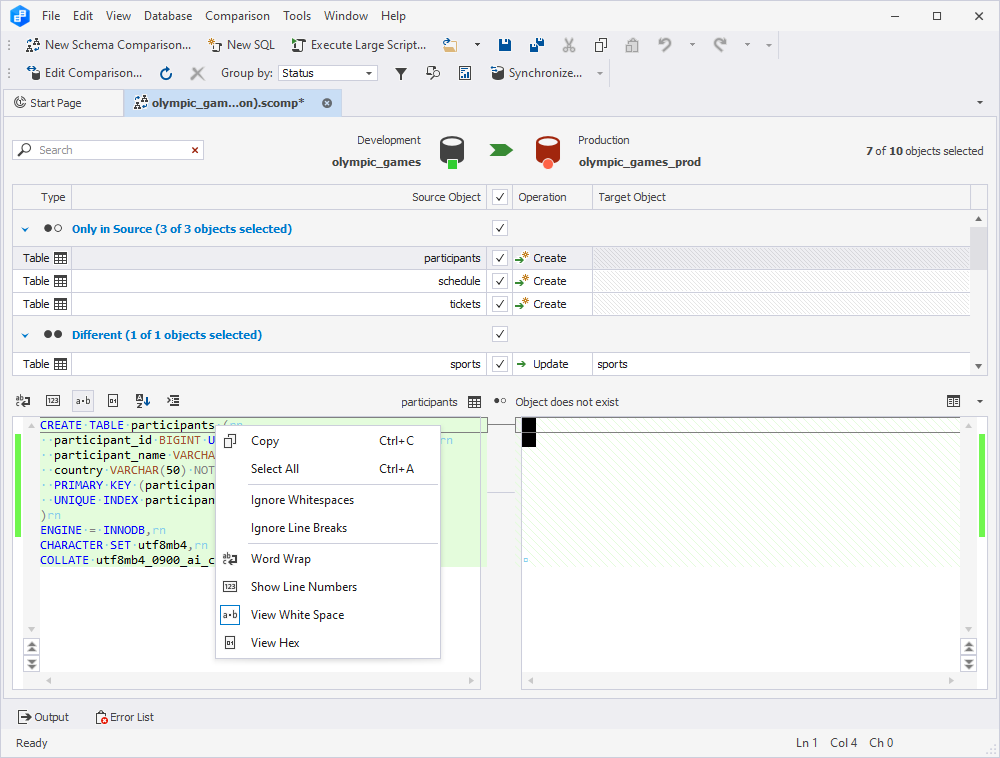Uncheck the sports table checkbox

point(500,364)
